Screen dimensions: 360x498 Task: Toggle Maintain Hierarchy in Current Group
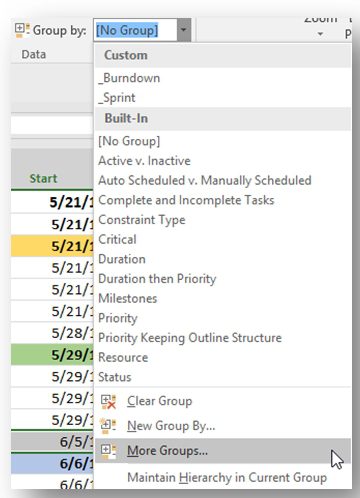227,477
